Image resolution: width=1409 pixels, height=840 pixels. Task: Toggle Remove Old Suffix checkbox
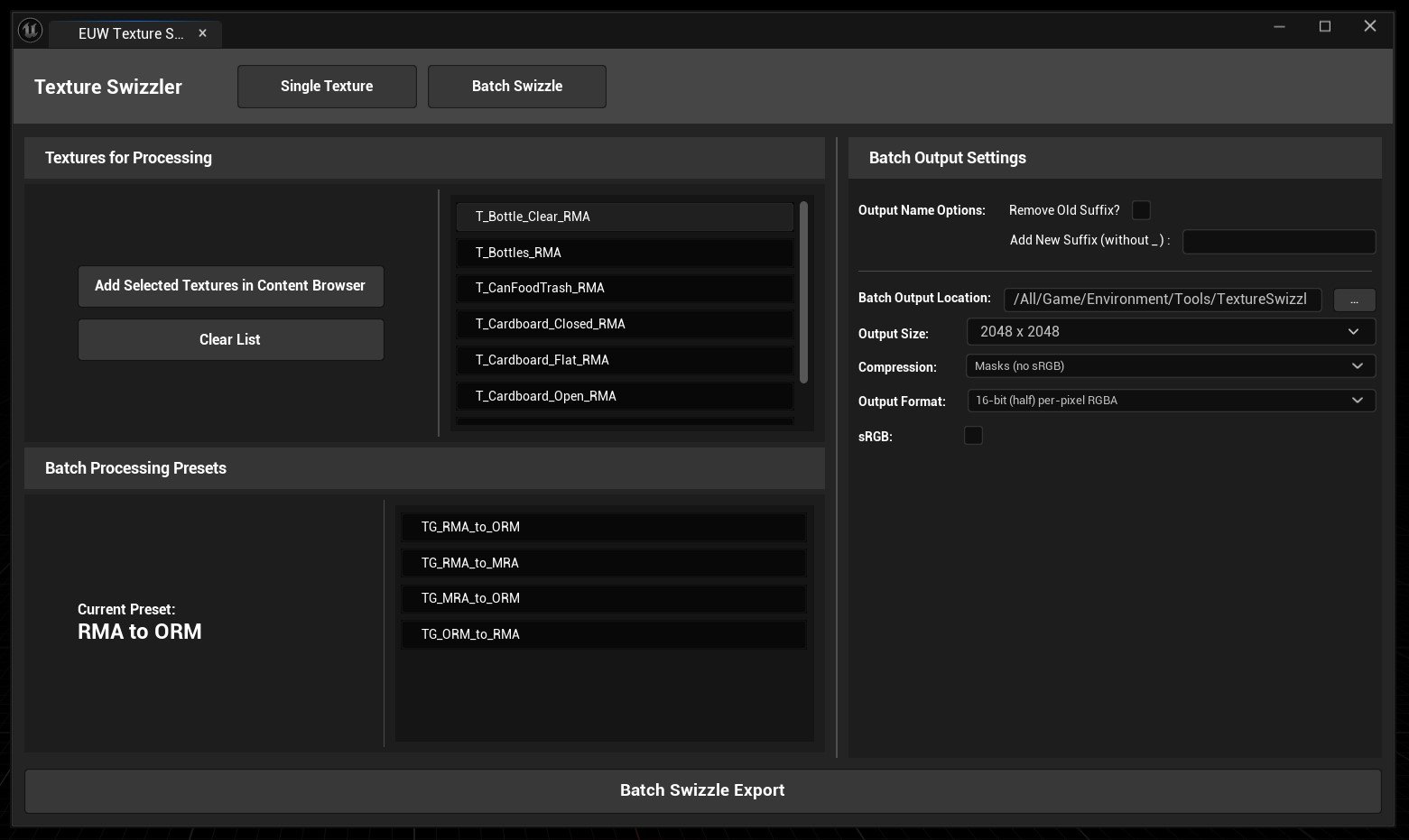tap(1141, 210)
